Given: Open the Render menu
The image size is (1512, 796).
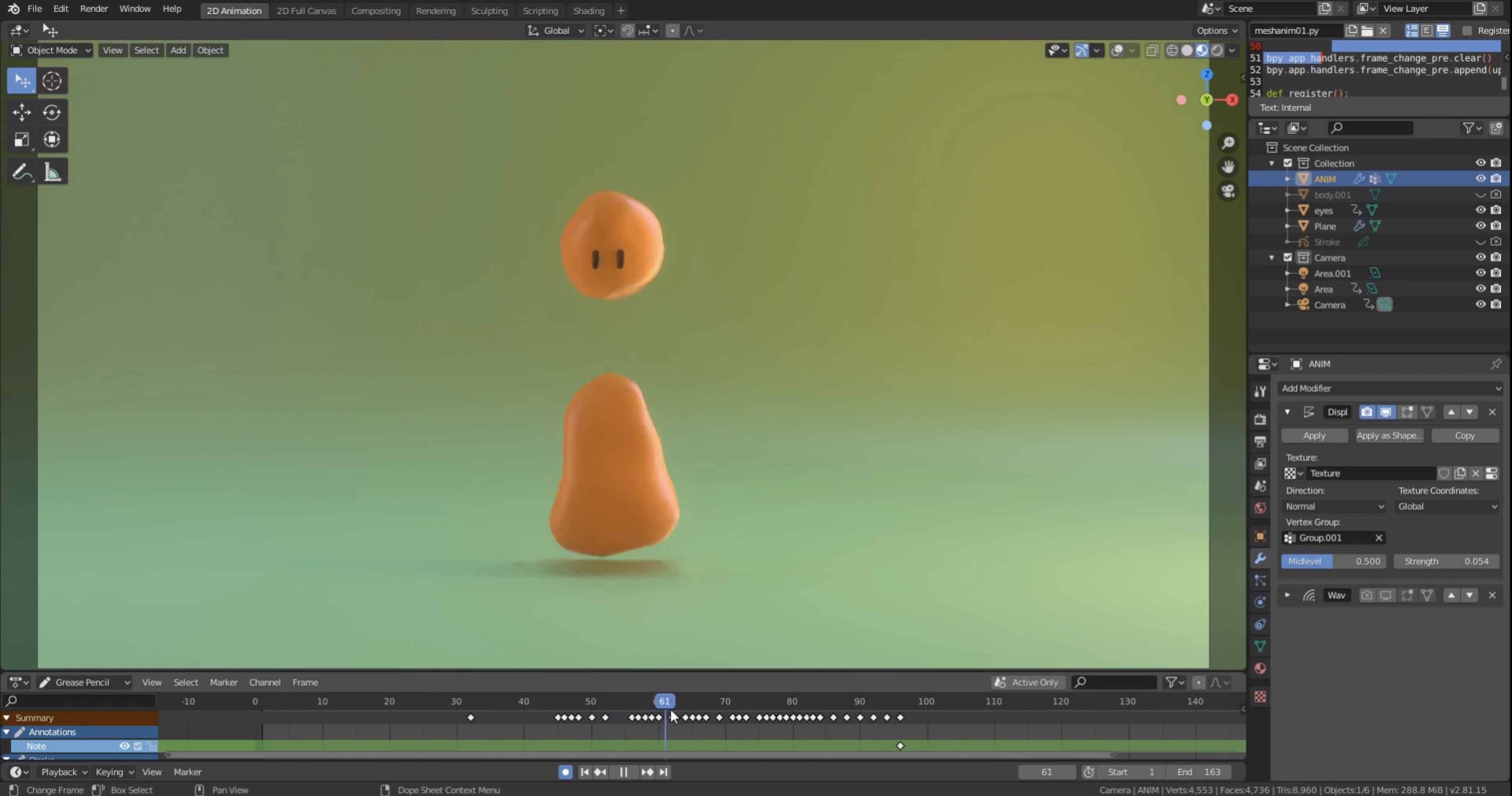Looking at the screenshot, I should 94,9.
